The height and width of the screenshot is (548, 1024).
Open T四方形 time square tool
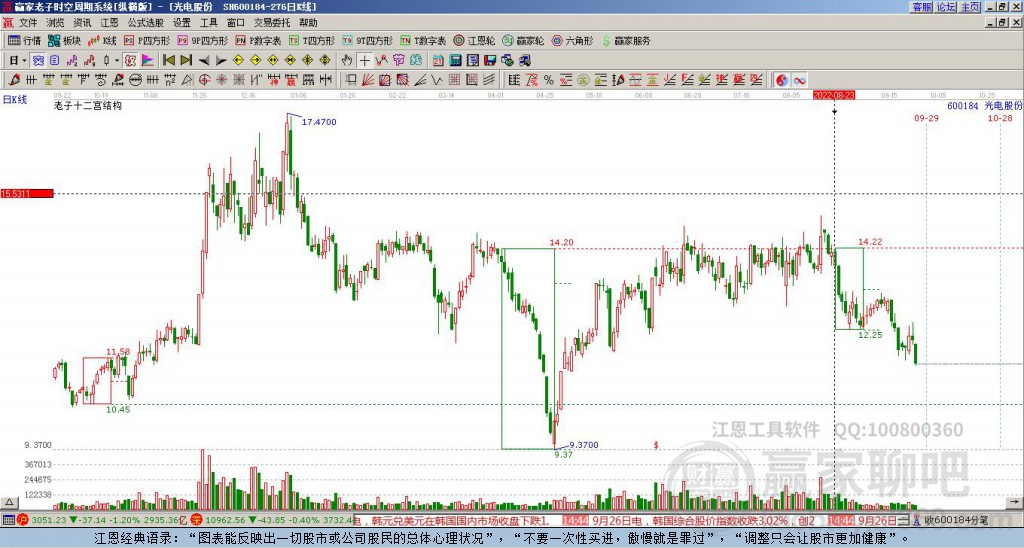(x=312, y=40)
